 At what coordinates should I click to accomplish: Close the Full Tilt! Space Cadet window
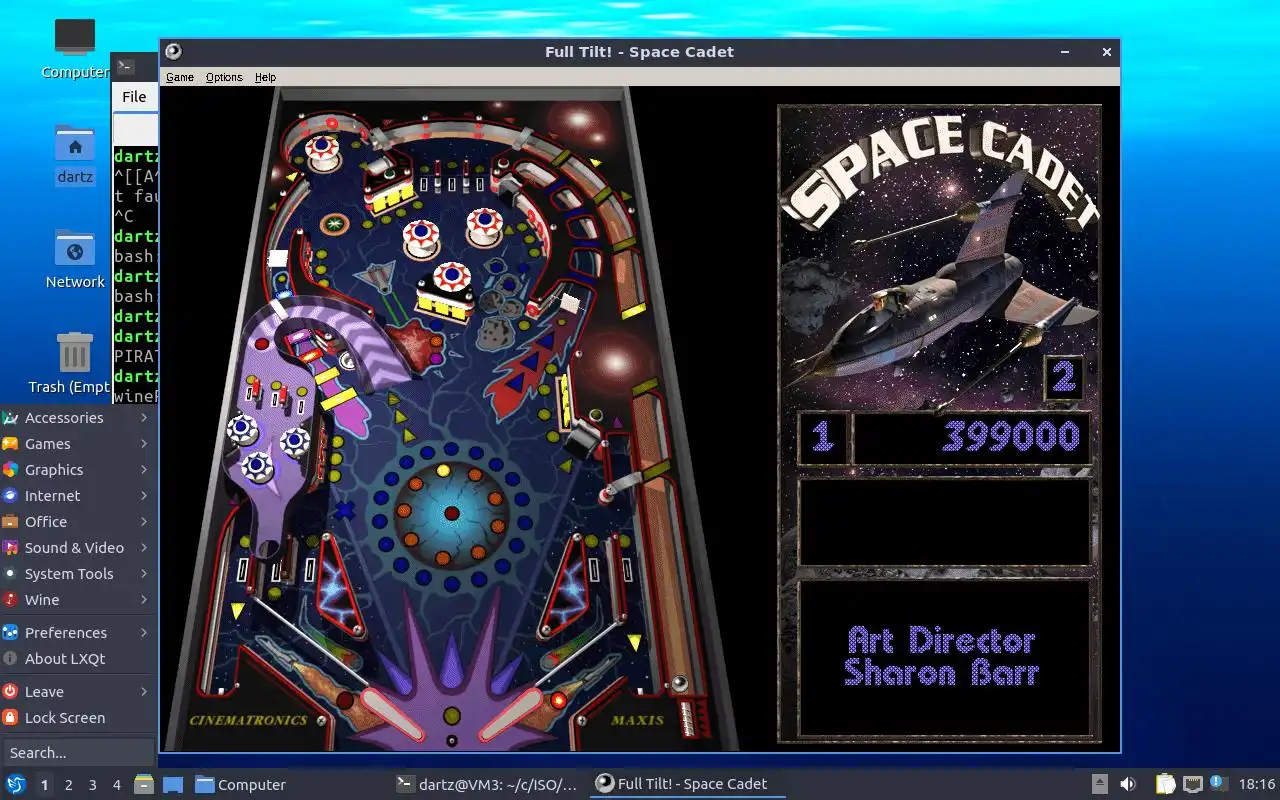tap(1106, 52)
